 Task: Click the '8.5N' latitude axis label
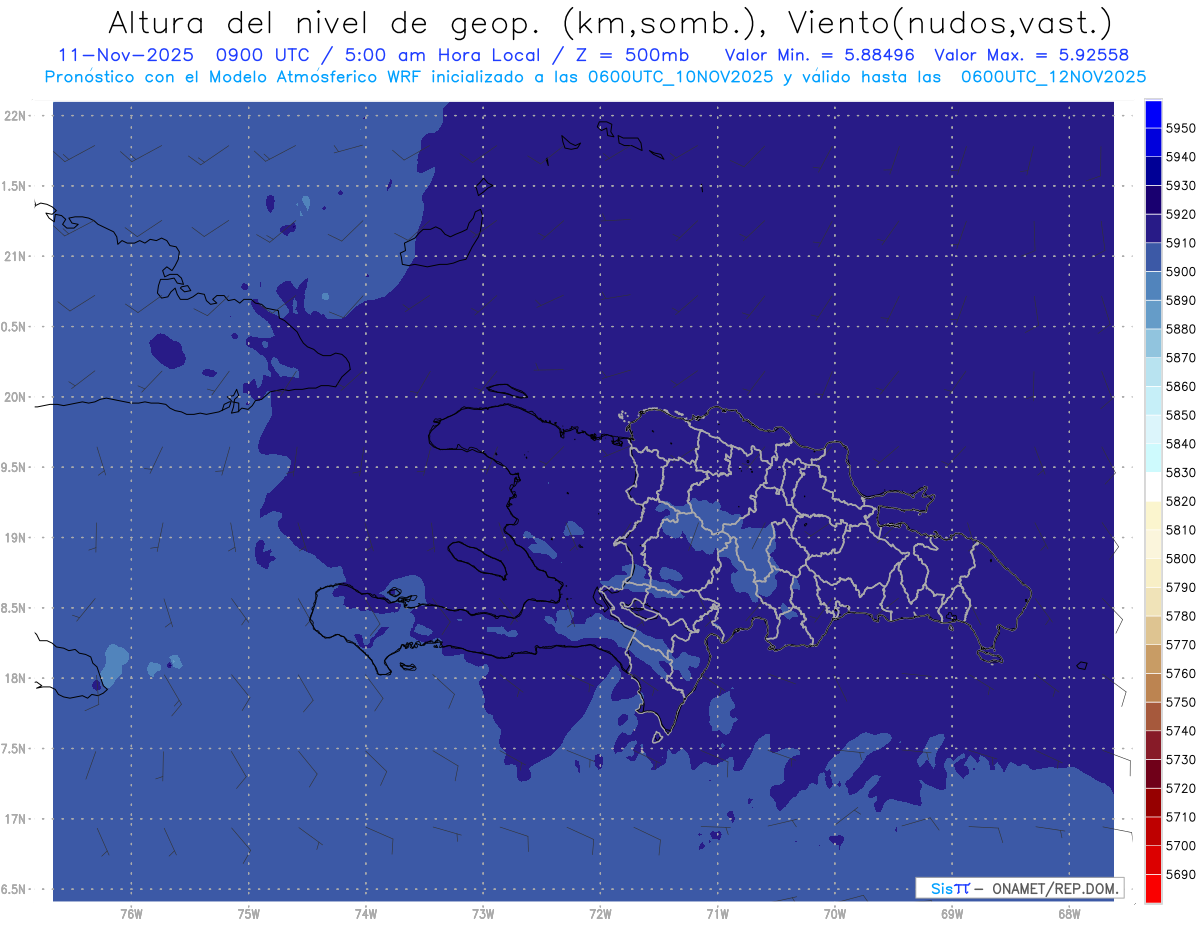point(15,608)
